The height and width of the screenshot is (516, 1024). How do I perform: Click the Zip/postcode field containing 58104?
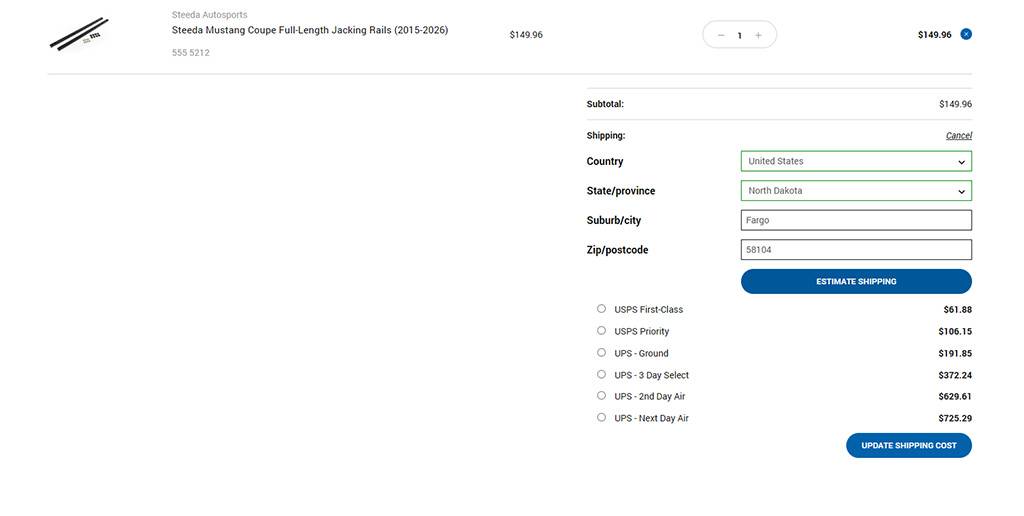click(x=856, y=250)
